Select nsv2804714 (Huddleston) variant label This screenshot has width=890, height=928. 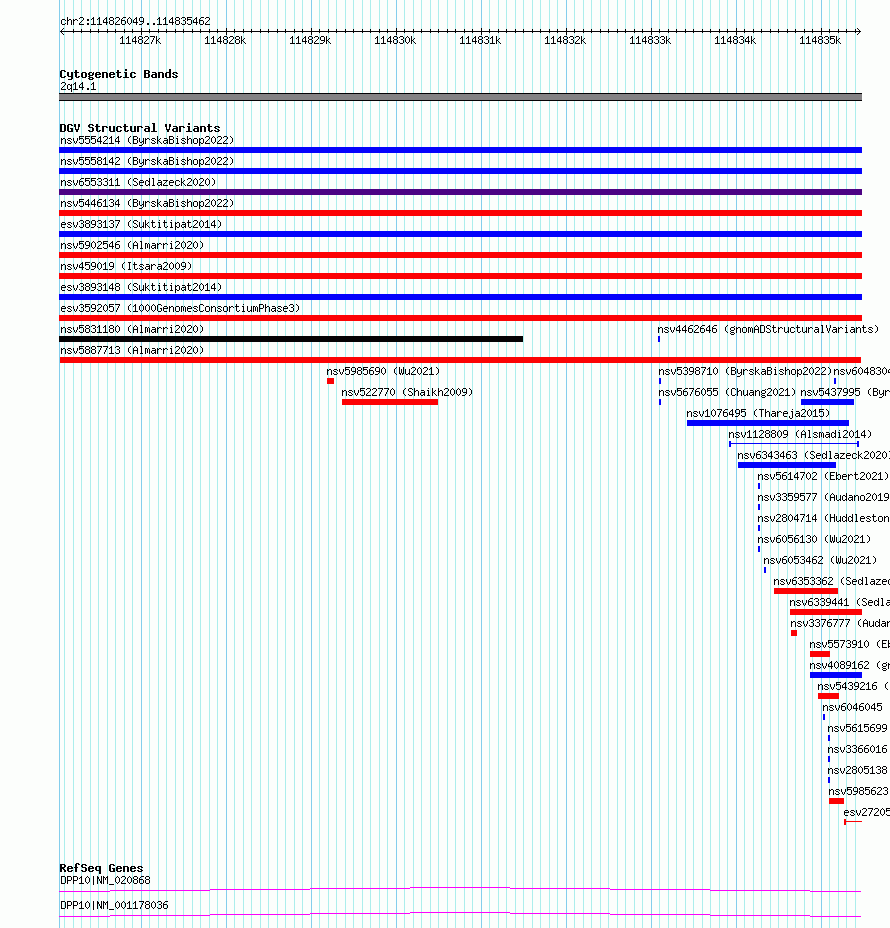click(823, 518)
